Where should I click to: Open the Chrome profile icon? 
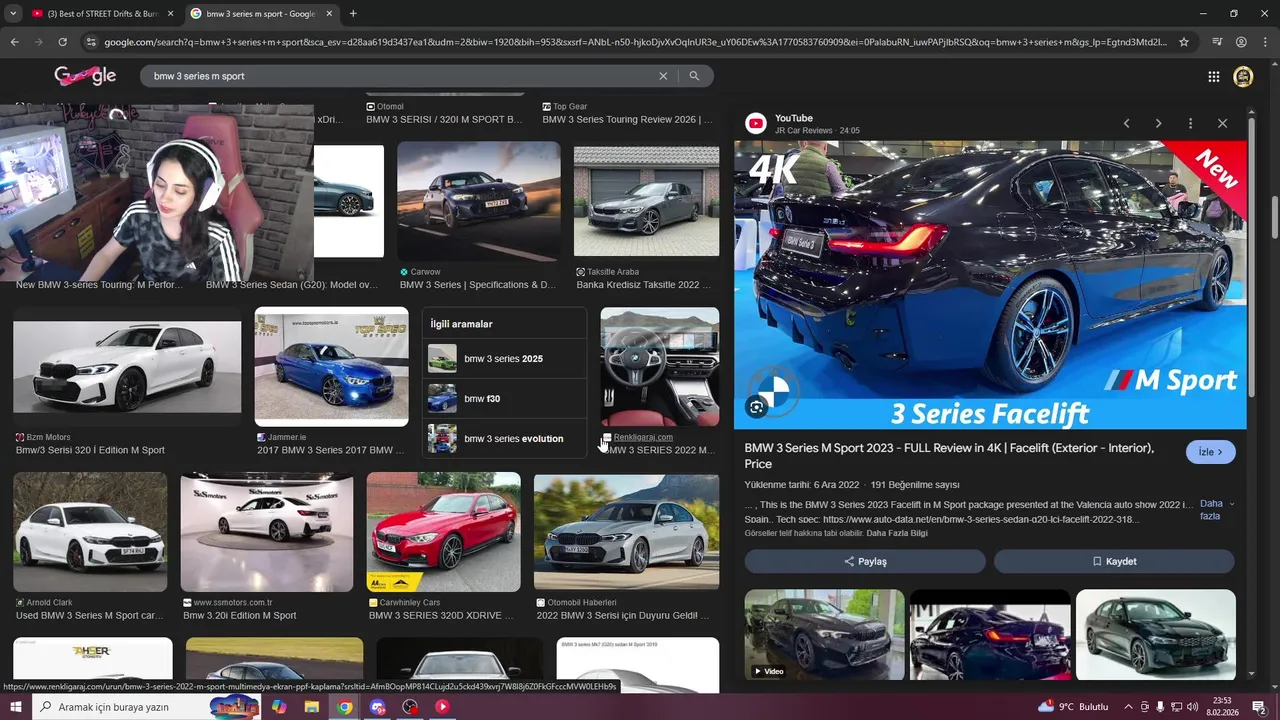point(1241,42)
